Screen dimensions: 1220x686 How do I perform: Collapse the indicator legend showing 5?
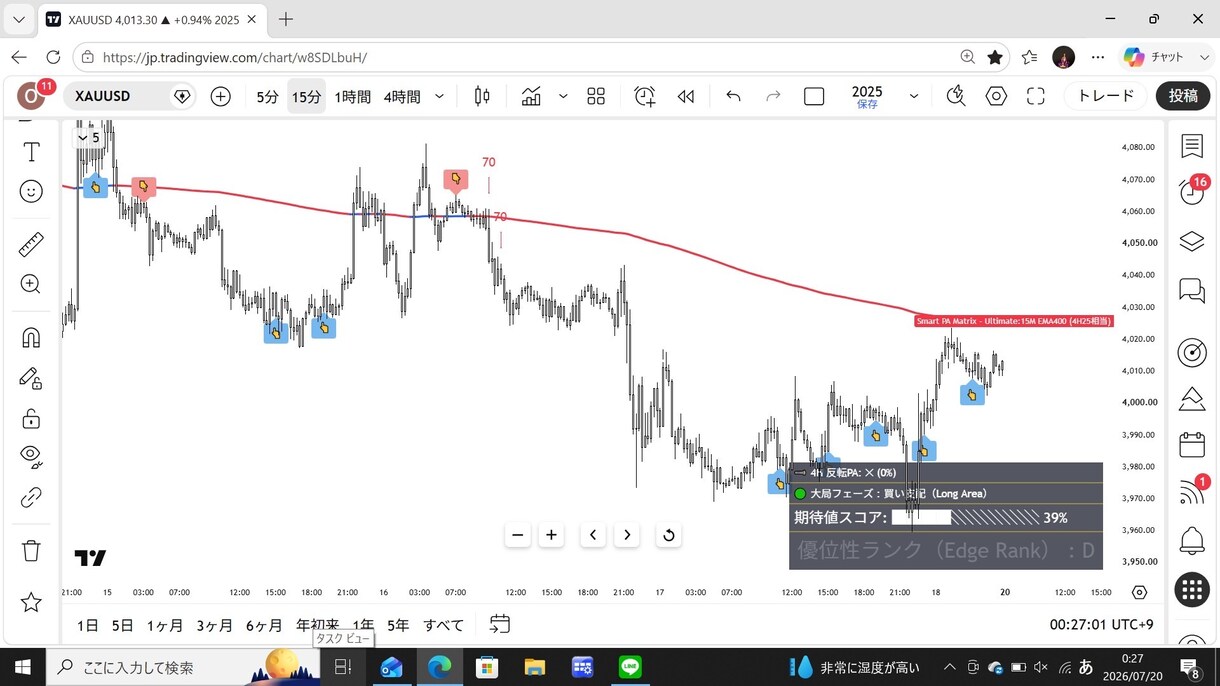[x=89, y=137]
